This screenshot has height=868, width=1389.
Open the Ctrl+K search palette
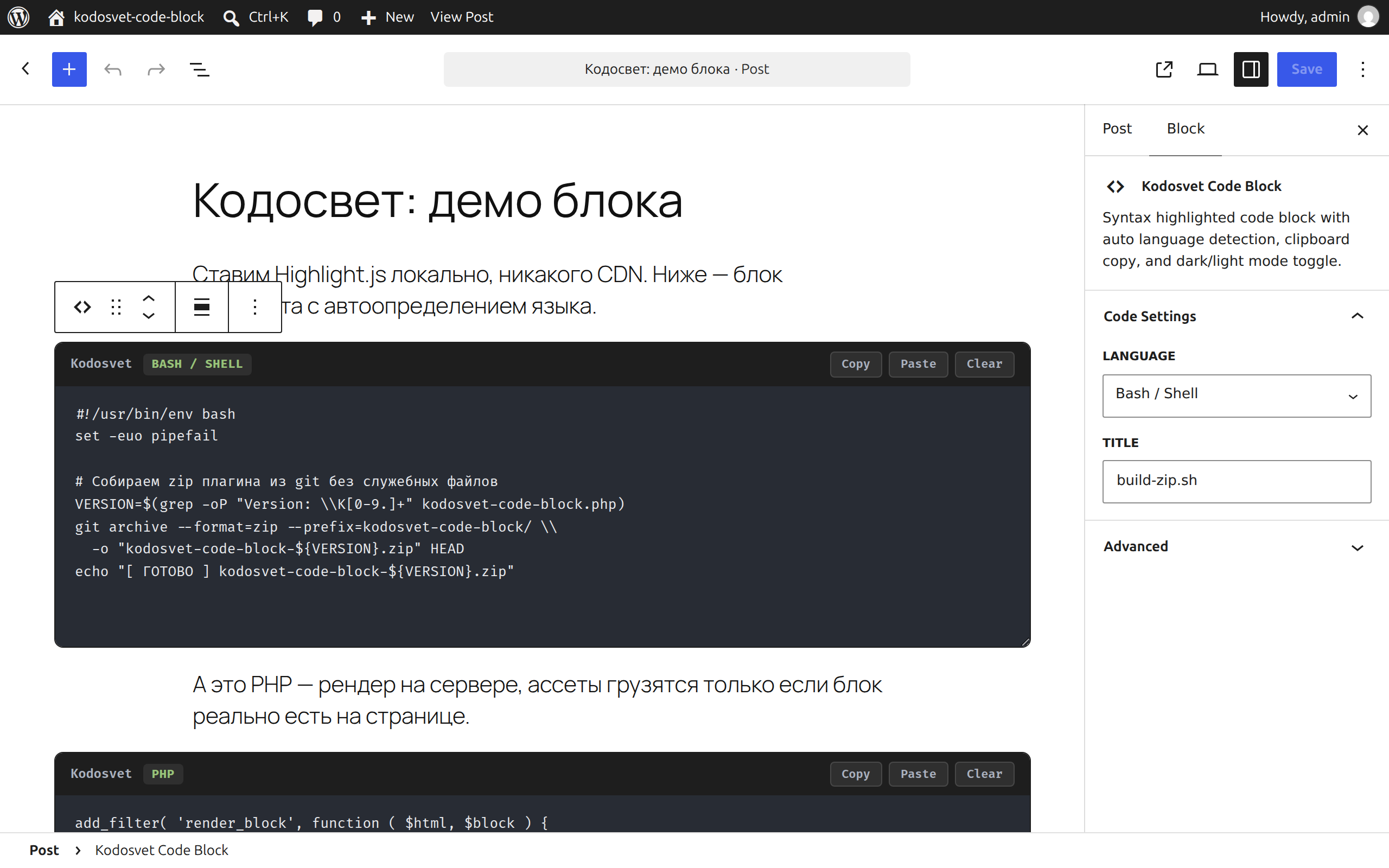coord(256,17)
